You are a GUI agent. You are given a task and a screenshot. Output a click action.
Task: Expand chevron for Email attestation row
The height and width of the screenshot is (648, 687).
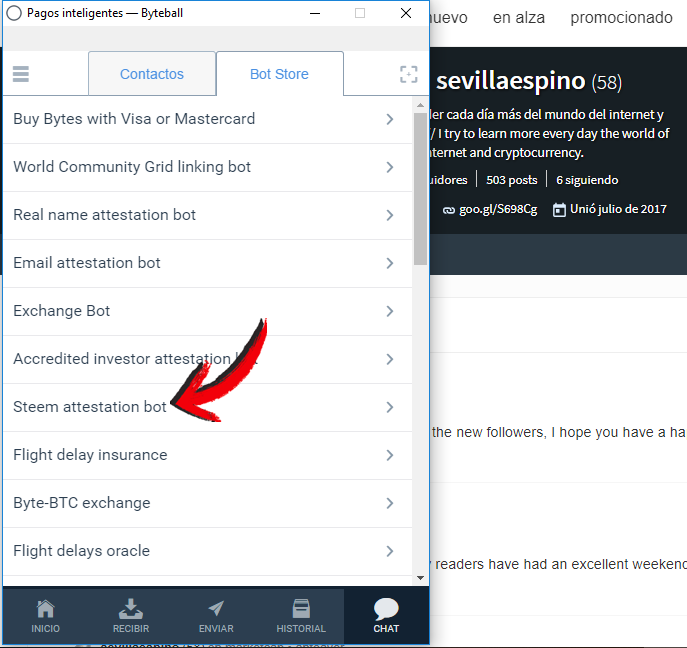[390, 263]
